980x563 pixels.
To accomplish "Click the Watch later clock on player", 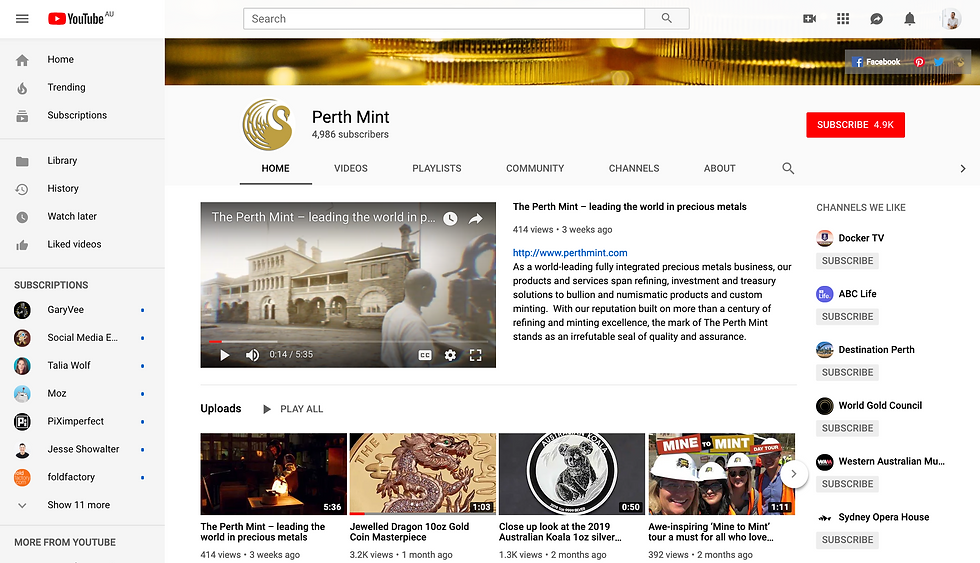I will [450, 218].
